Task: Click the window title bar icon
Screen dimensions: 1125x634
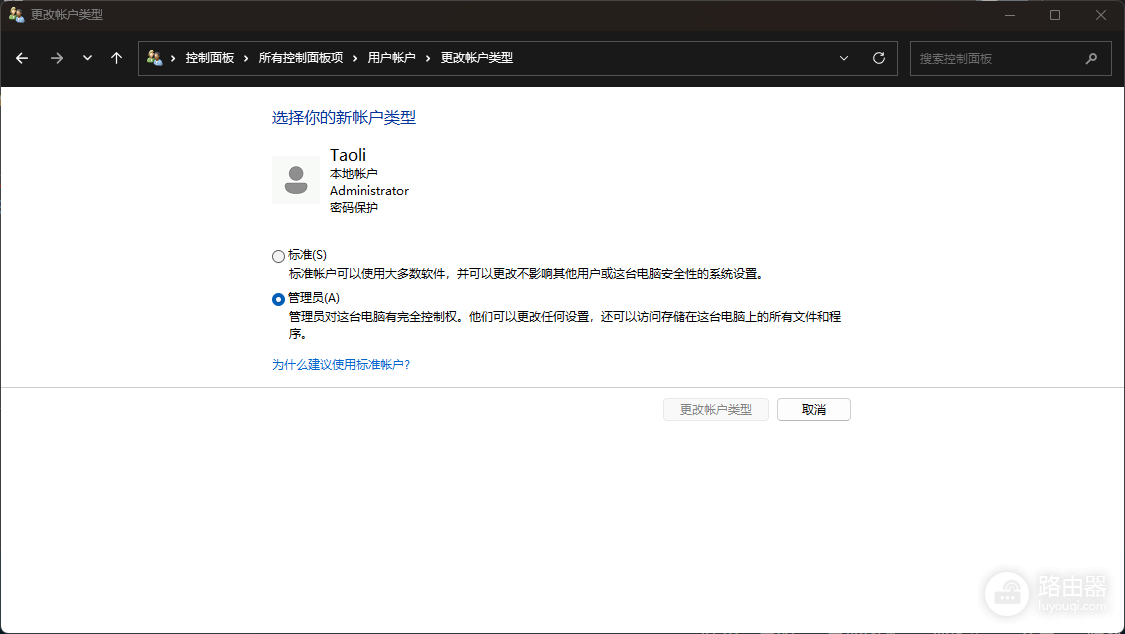Action: click(x=16, y=14)
